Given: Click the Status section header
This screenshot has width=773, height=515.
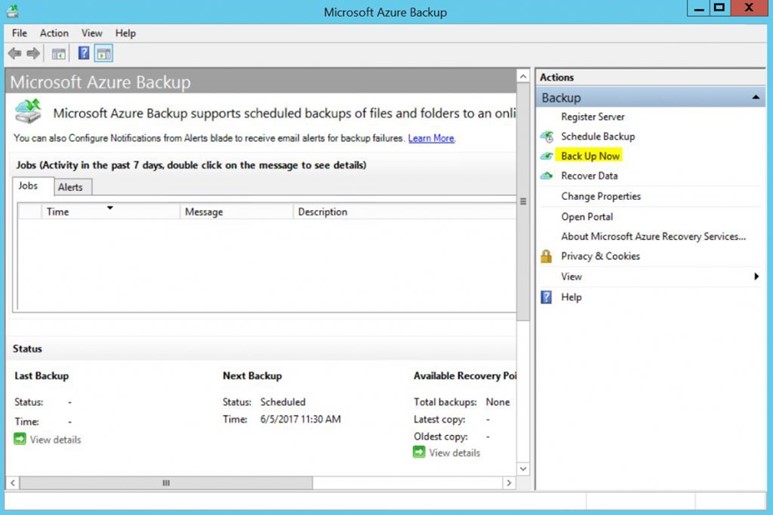Looking at the screenshot, I should click(x=27, y=348).
